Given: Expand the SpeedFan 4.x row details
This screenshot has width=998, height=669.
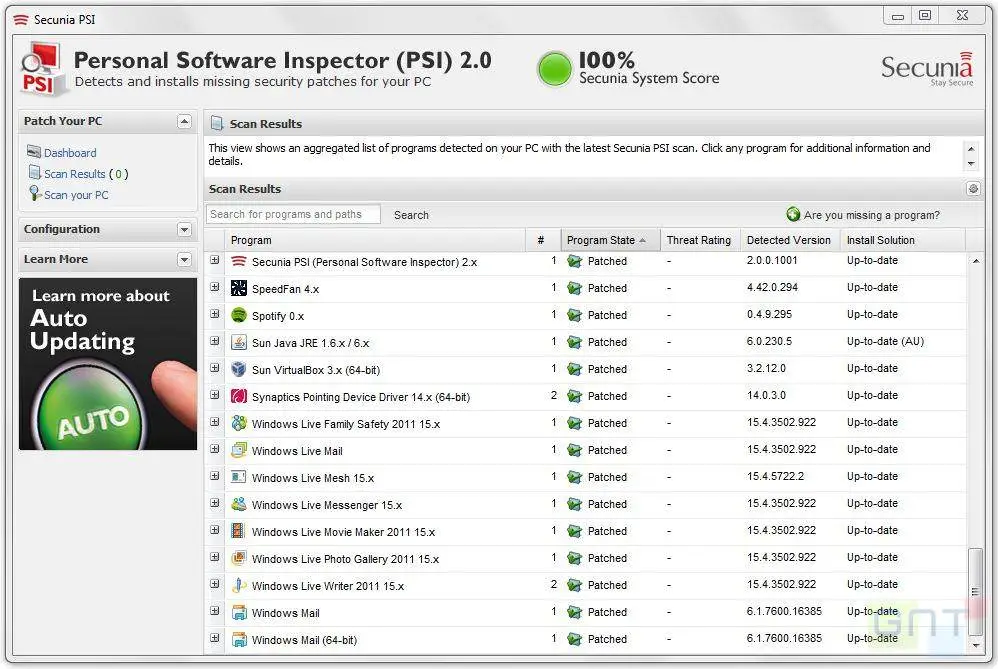Looking at the screenshot, I should tap(214, 287).
